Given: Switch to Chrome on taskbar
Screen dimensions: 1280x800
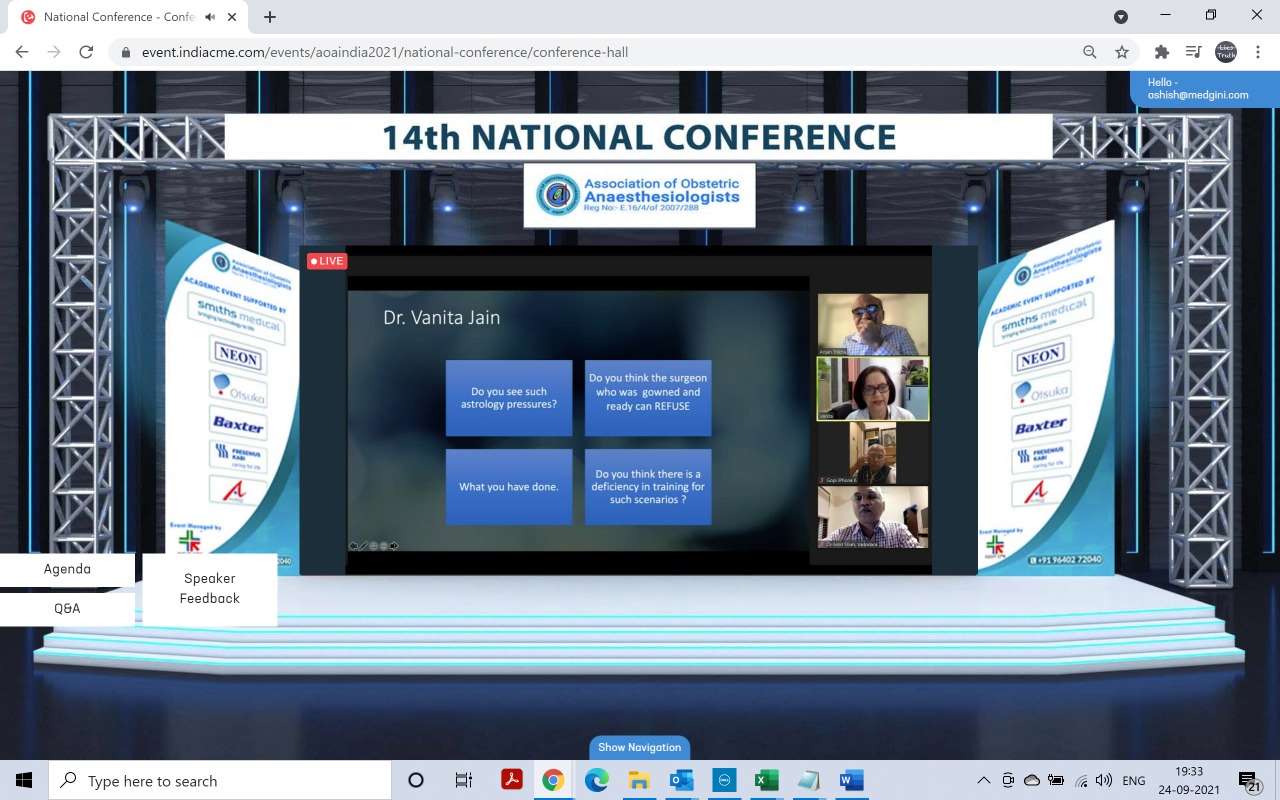Looking at the screenshot, I should click(553, 780).
